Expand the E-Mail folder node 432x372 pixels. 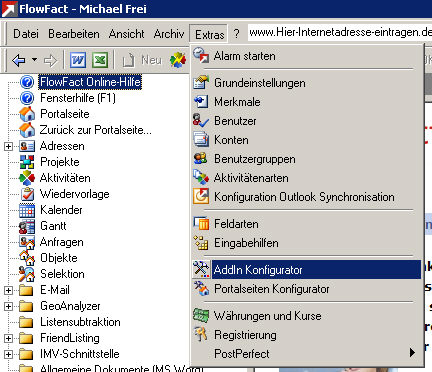[8, 290]
